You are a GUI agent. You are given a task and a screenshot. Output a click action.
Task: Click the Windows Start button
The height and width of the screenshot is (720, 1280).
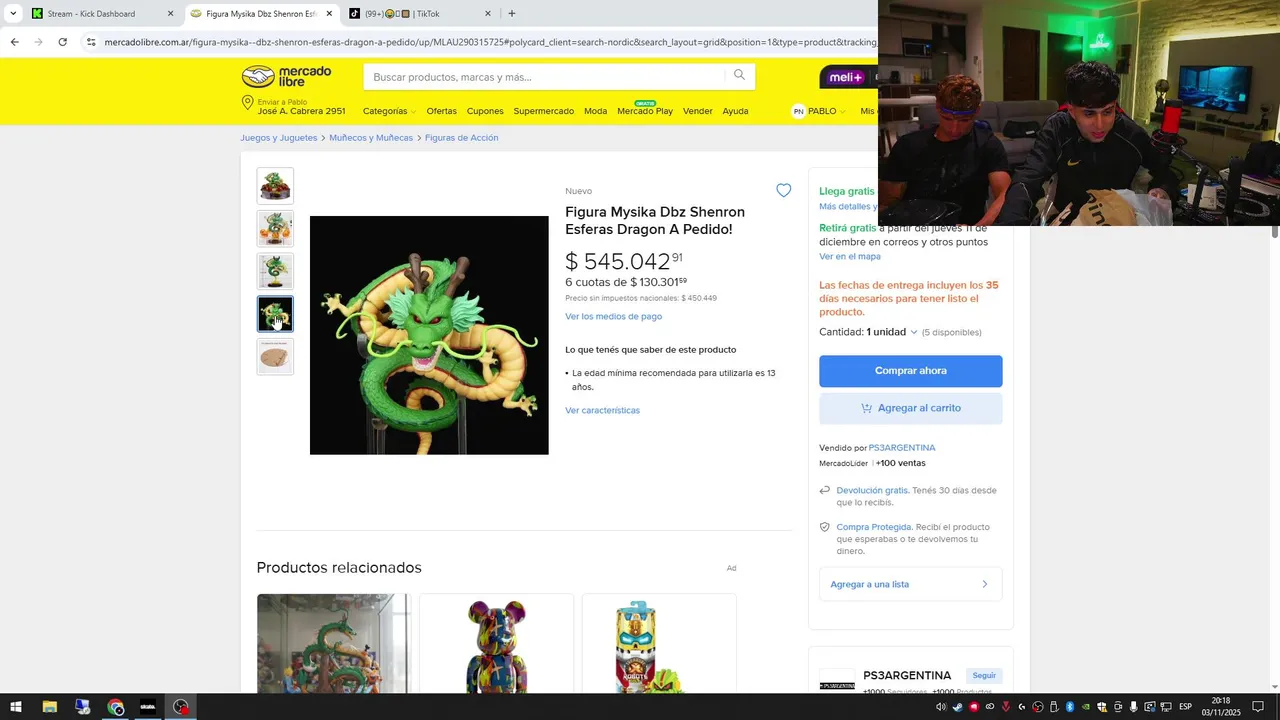click(16, 707)
